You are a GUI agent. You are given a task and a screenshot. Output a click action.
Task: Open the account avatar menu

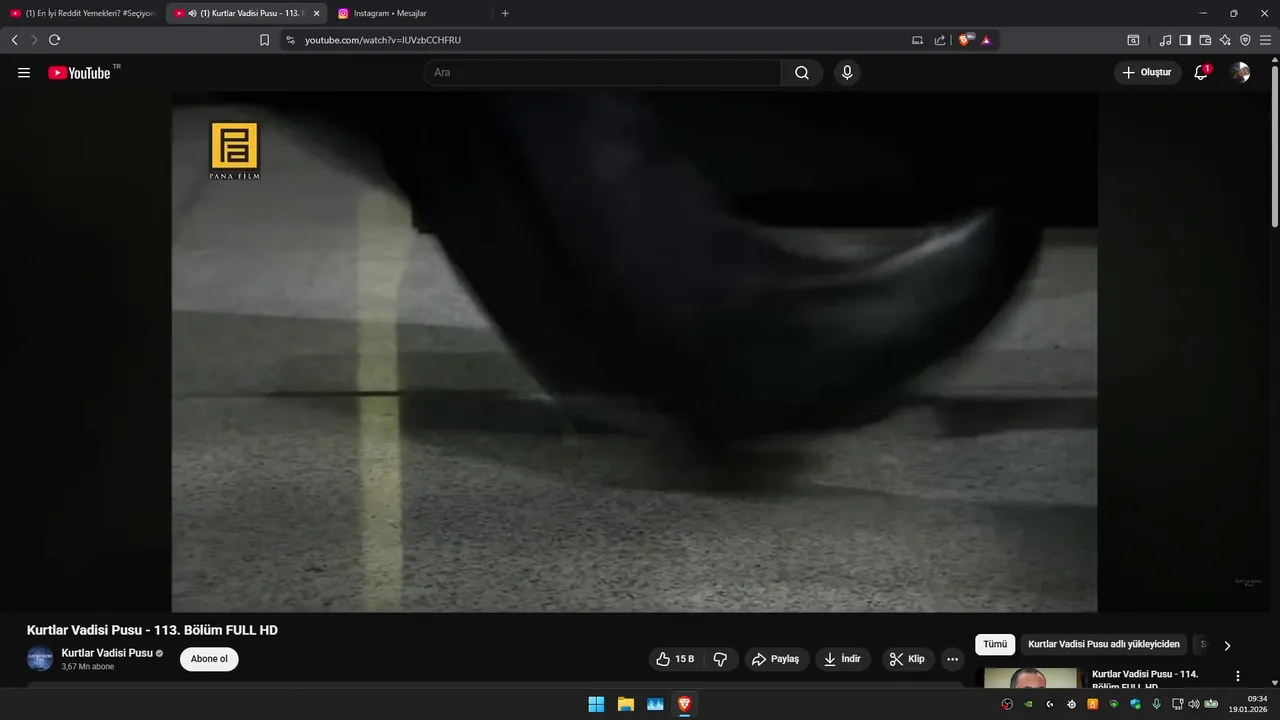pos(1240,73)
